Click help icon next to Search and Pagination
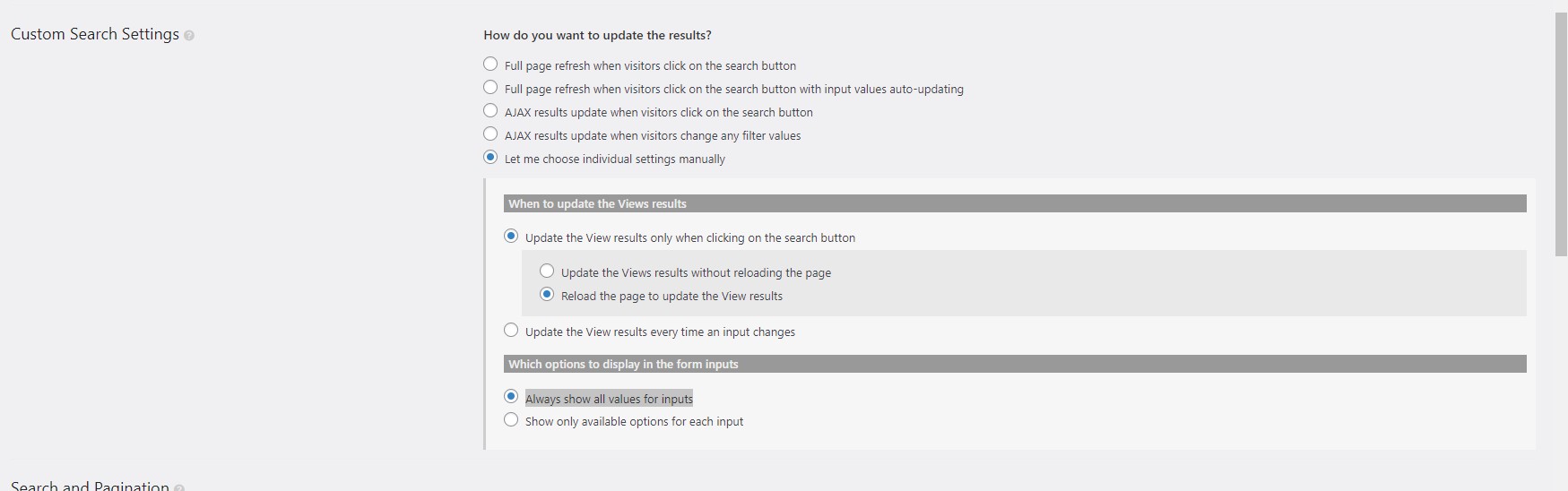The width and height of the screenshot is (1568, 491). (179, 488)
